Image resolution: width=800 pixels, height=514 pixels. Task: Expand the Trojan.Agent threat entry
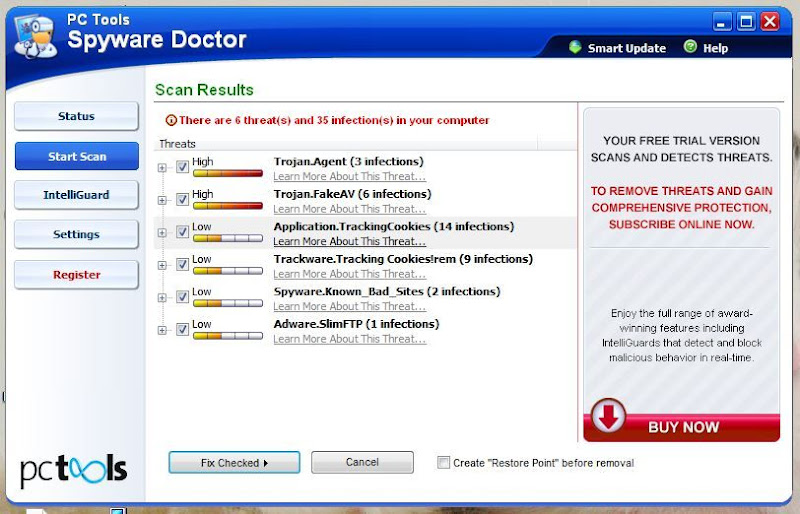(162, 167)
